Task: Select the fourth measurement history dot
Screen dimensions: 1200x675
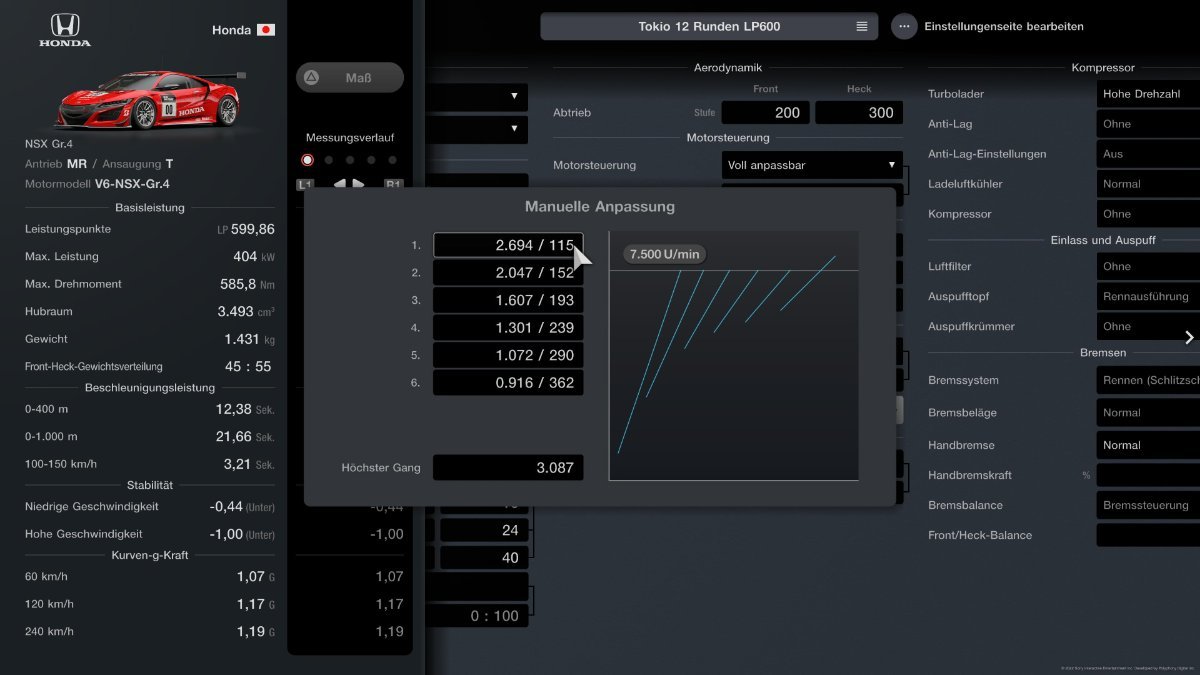Action: coord(371,160)
